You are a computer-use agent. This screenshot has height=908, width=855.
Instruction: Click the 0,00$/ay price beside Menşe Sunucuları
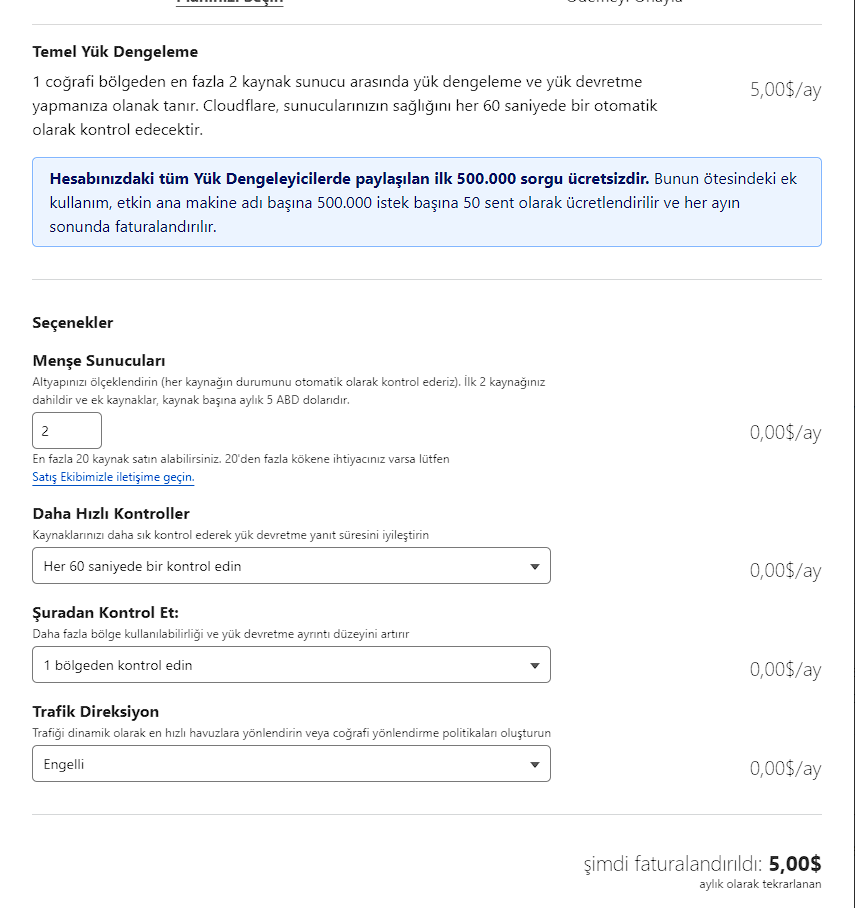coord(785,433)
